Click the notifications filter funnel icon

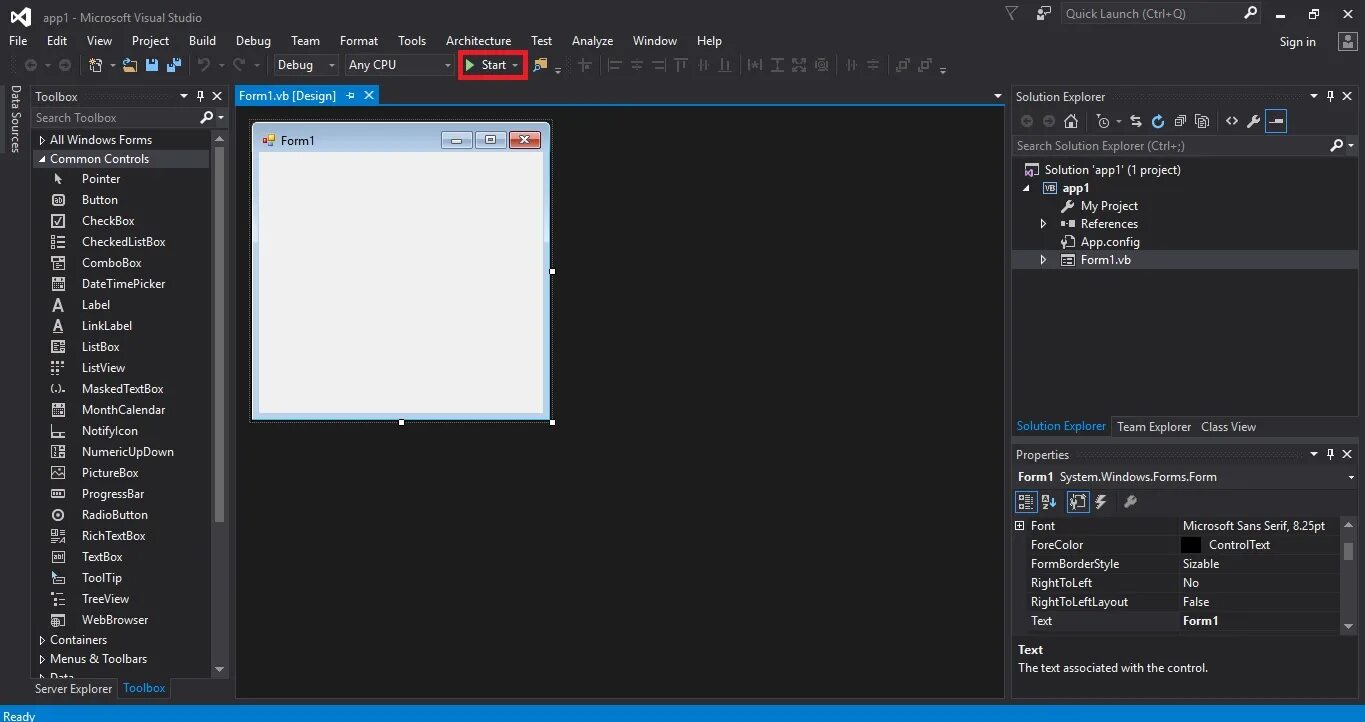pyautogui.click(x=1012, y=14)
